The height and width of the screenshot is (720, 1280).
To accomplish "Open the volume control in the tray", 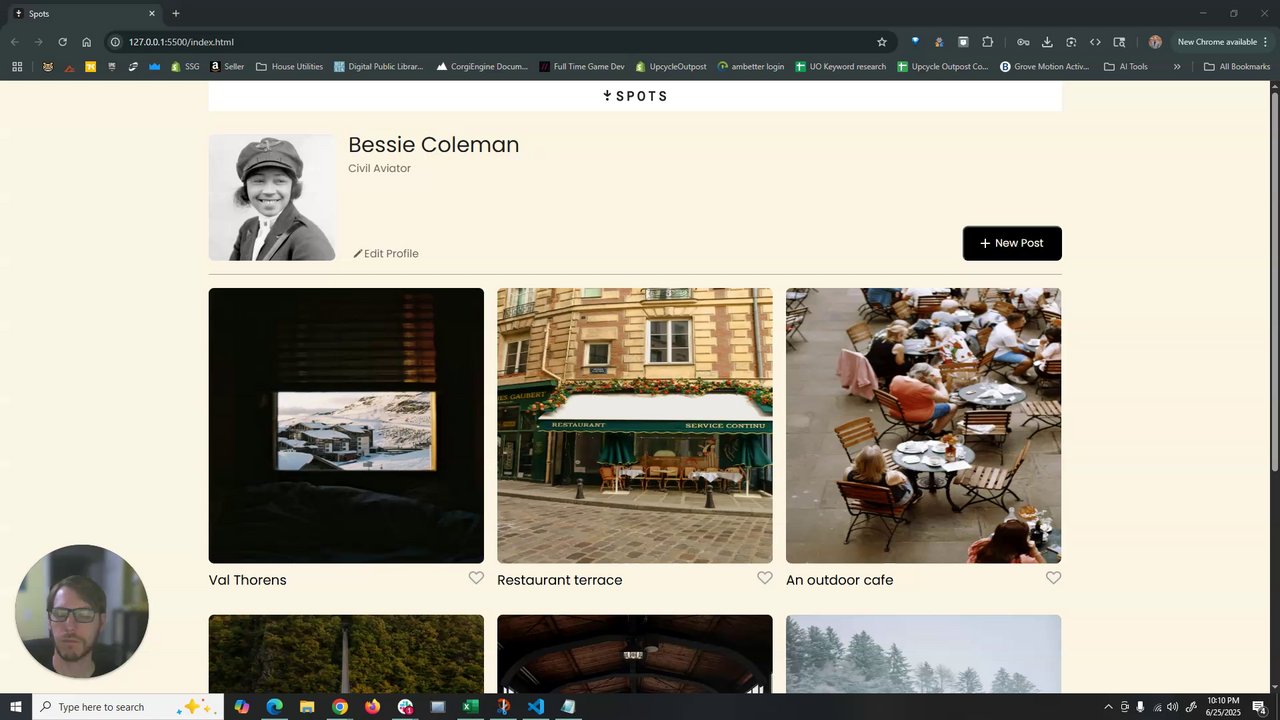I will 1172,707.
